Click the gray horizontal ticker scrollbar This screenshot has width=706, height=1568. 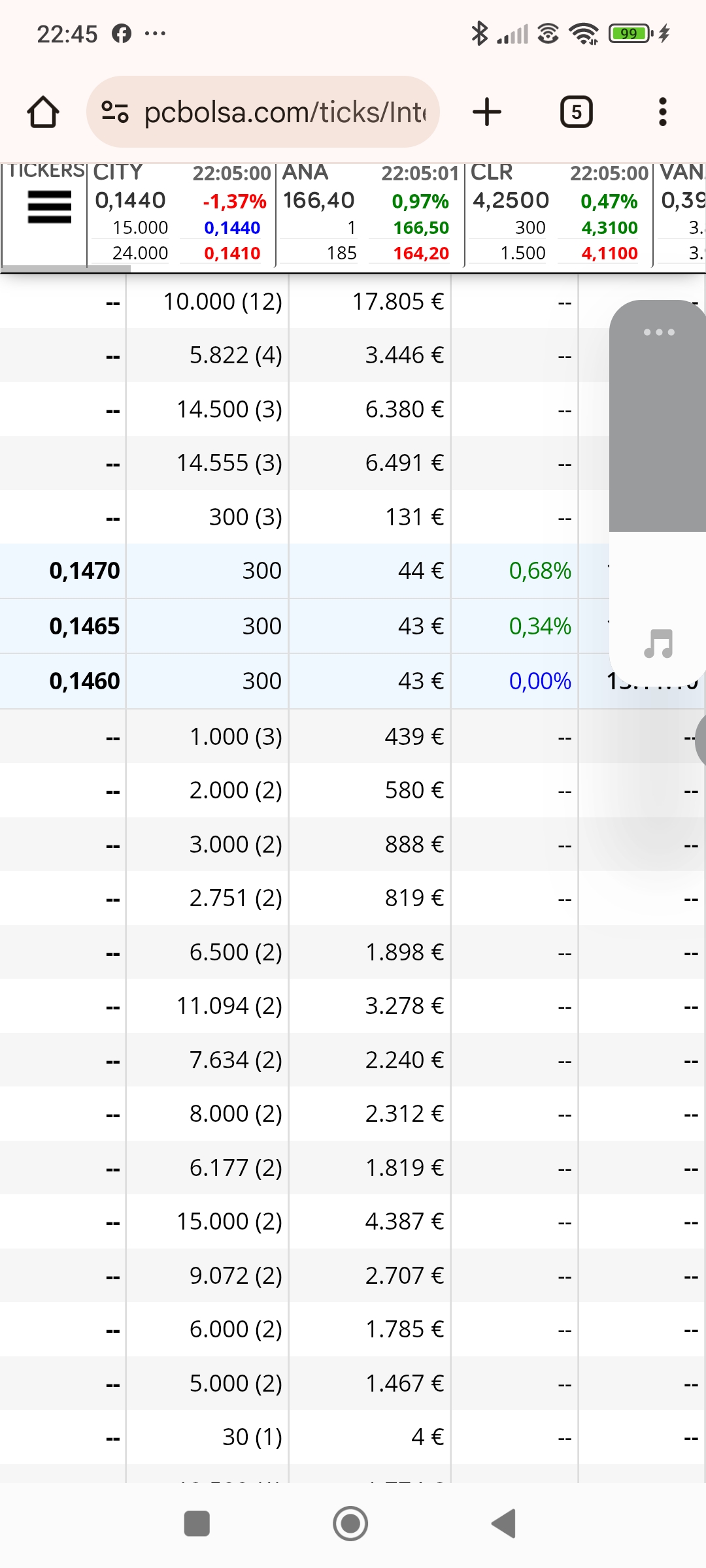(66, 269)
